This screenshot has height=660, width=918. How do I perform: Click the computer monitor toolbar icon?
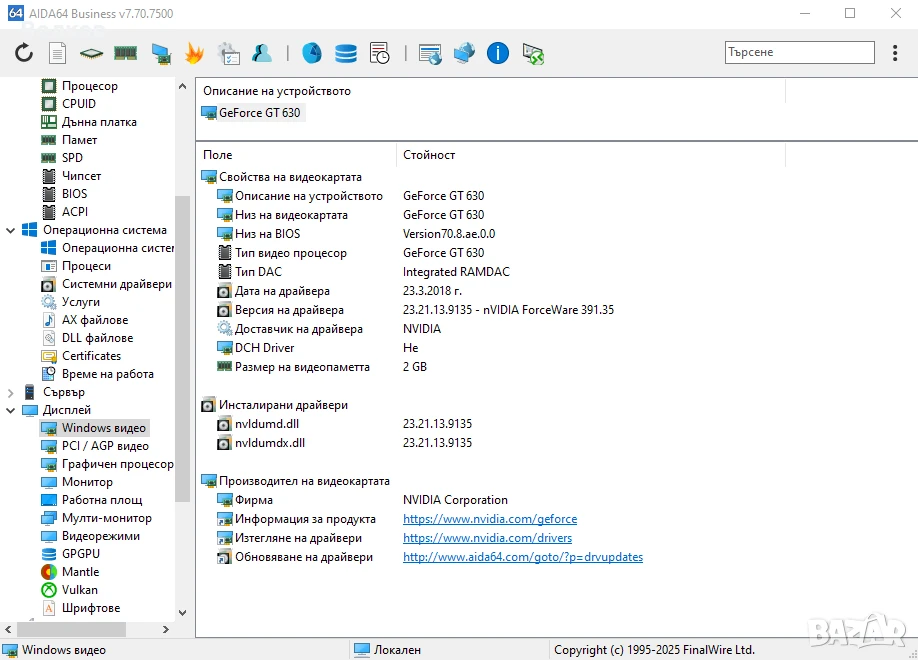(x=160, y=53)
